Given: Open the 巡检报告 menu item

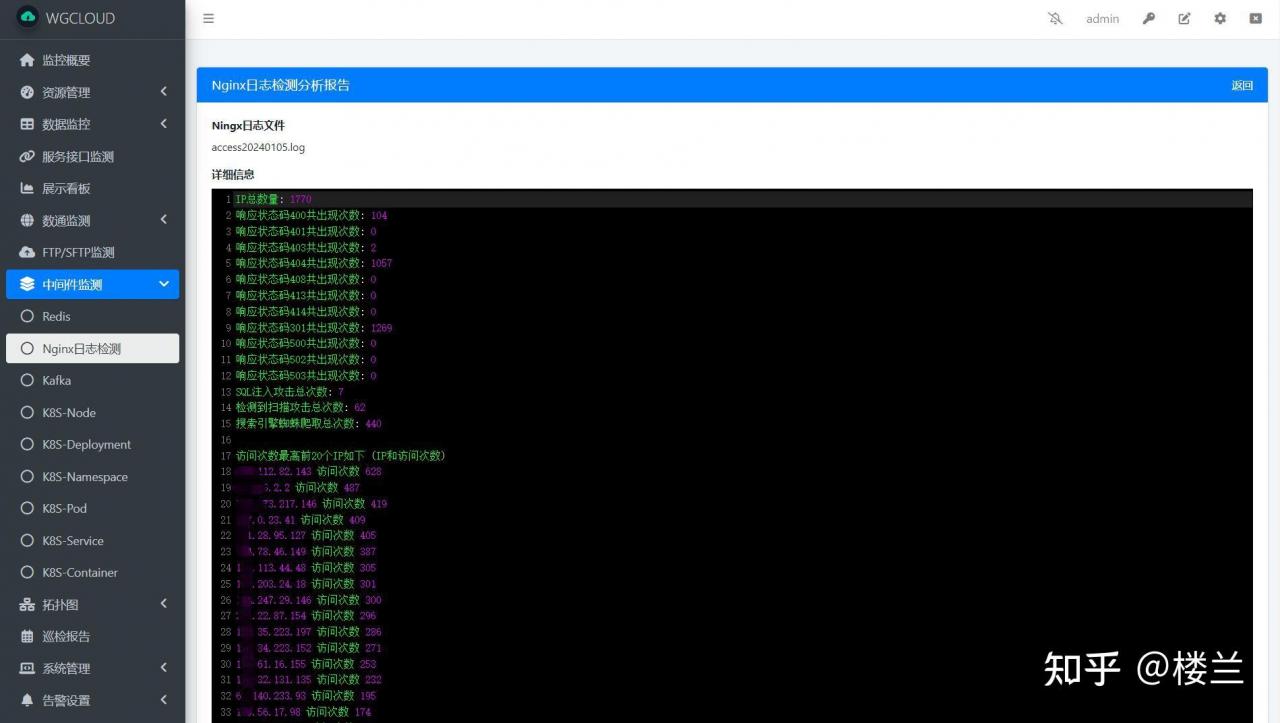Looking at the screenshot, I should 92,636.
